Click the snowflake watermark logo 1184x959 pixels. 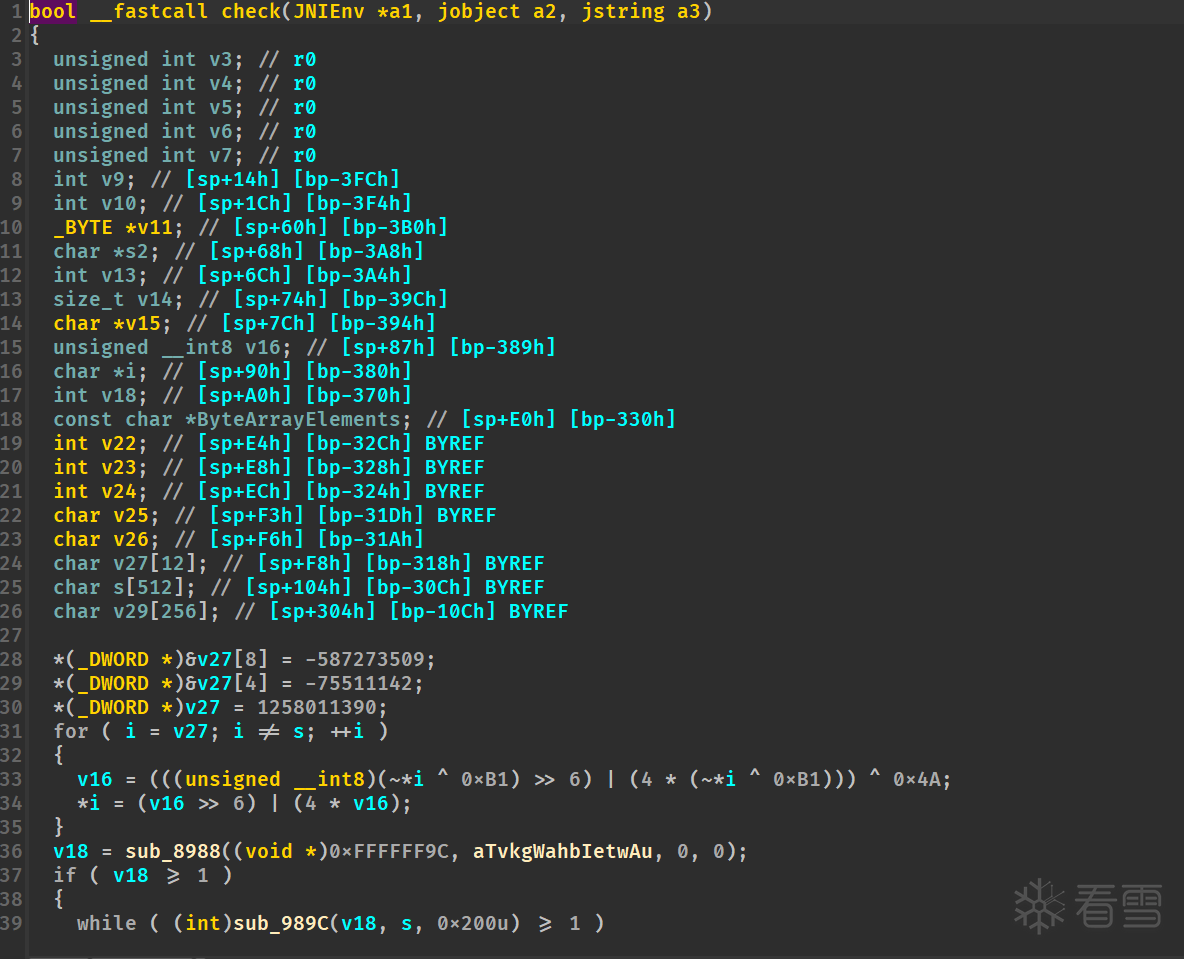pos(1040,905)
